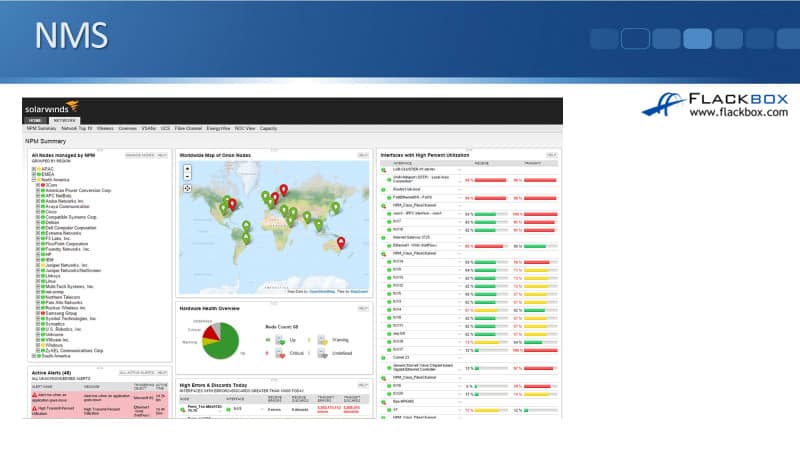This screenshot has height=450, width=800.
Task: Expand the EMEA region tree node
Action: click(x=35, y=174)
